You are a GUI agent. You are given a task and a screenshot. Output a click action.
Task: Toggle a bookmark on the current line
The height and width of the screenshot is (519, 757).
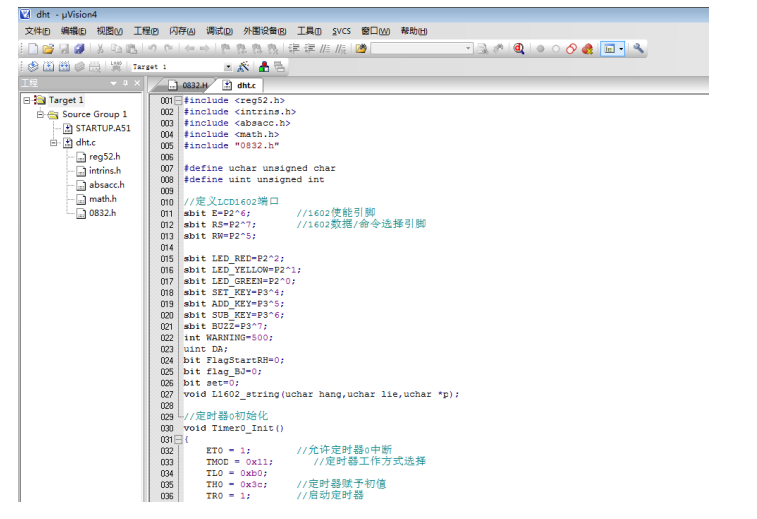tap(226, 49)
